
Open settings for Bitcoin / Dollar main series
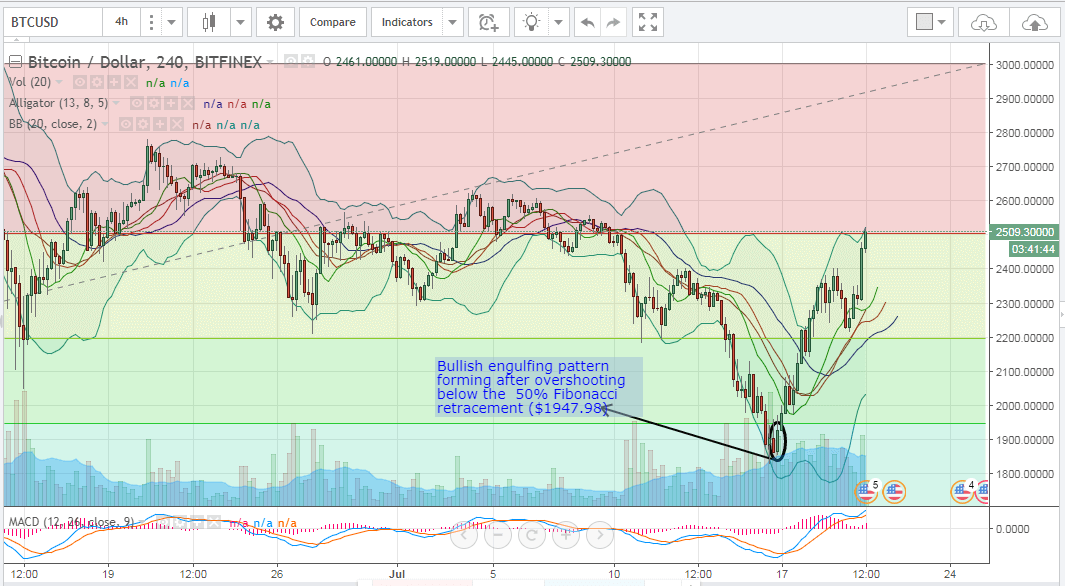pos(308,62)
